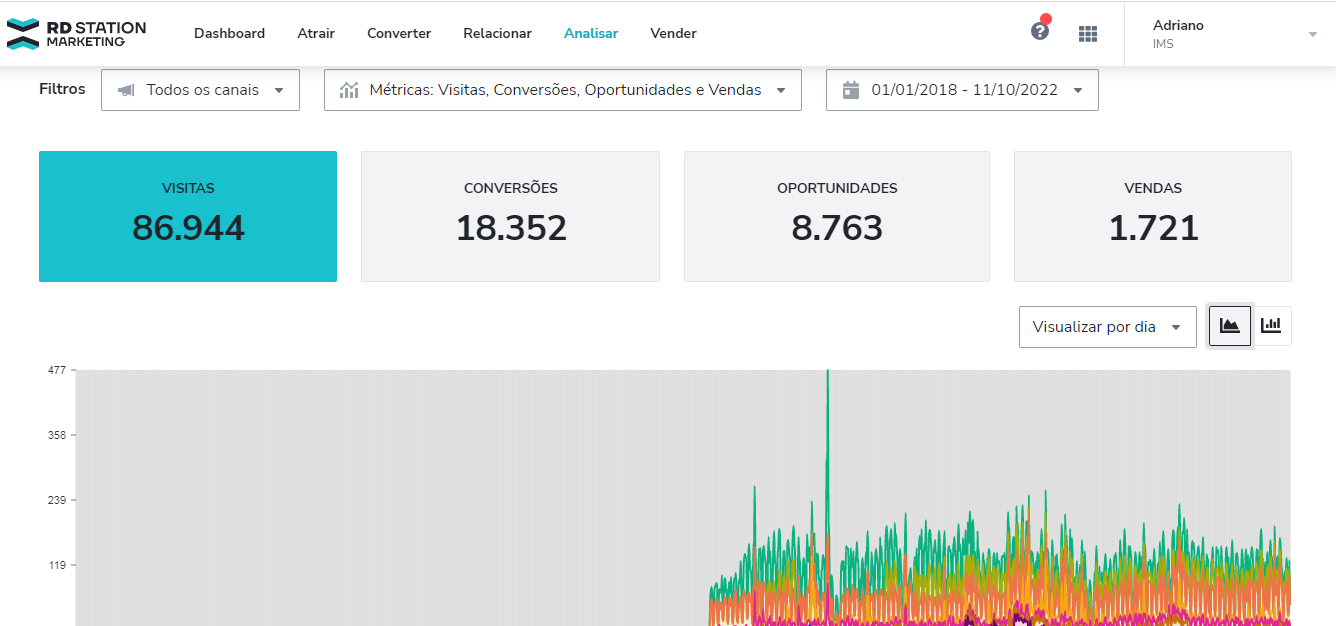Select the Vendas 1.721 card
The width and height of the screenshot is (1336, 626).
coord(1153,216)
